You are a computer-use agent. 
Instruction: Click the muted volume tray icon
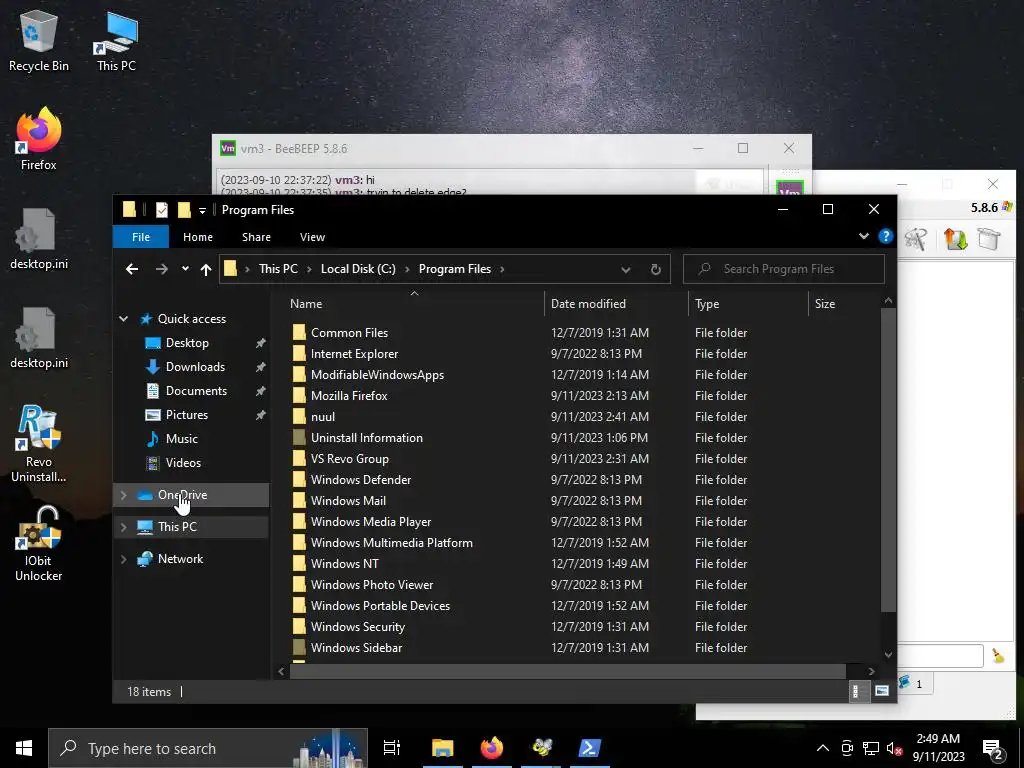895,748
